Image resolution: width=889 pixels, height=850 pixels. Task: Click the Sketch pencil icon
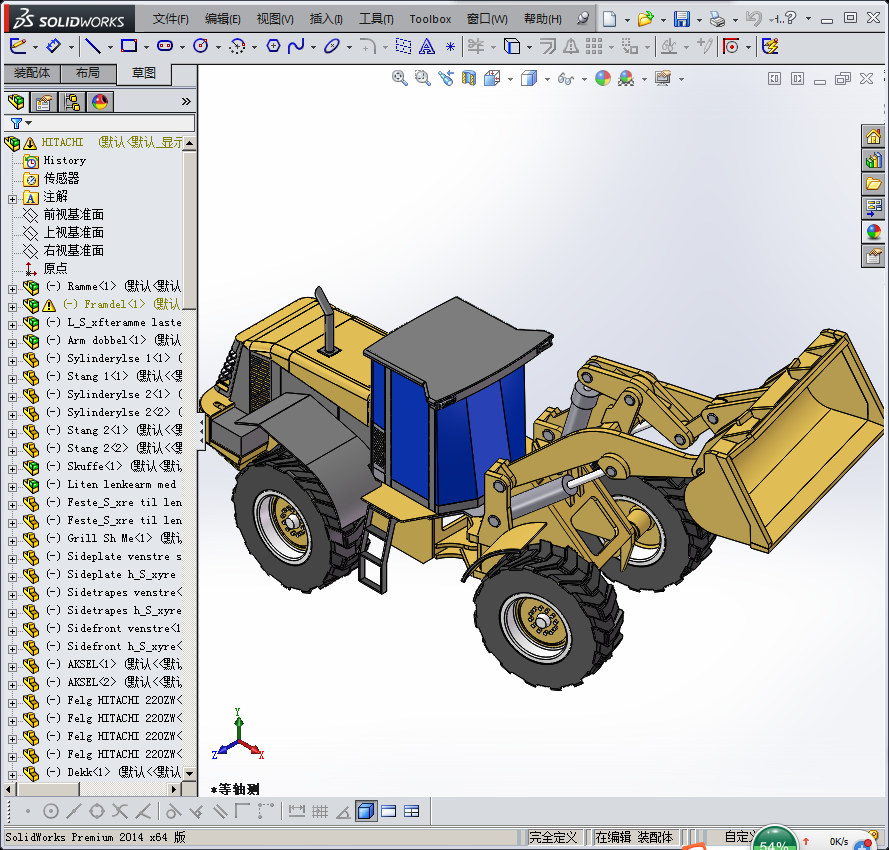point(18,46)
